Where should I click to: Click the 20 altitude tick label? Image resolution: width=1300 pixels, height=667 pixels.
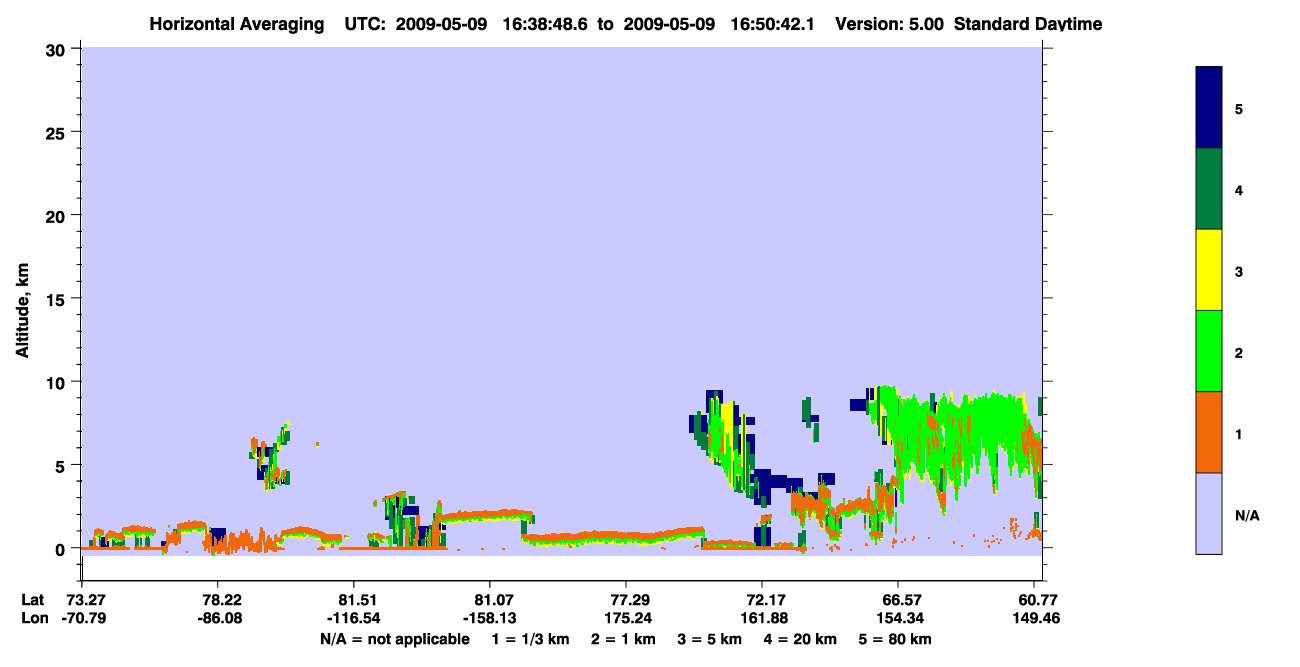[x=58, y=215]
